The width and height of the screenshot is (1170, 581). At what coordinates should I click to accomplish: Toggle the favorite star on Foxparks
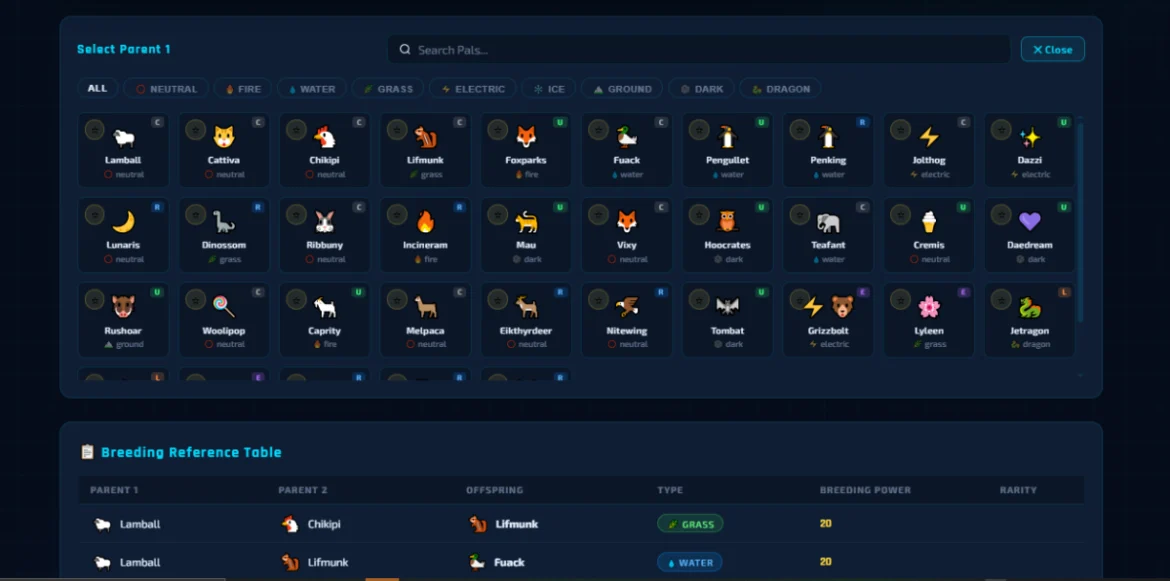coord(497,129)
